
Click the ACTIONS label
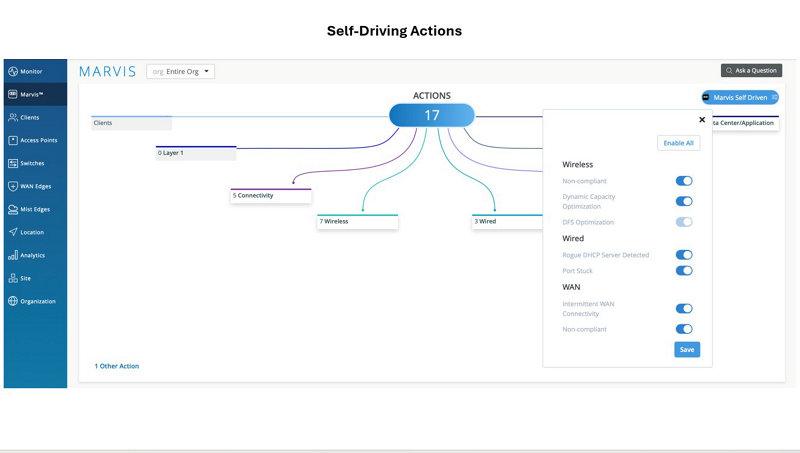click(432, 95)
